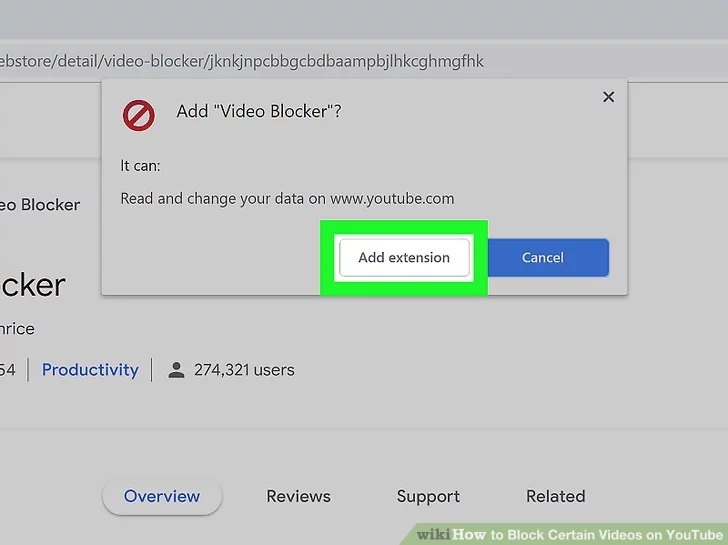Open the Reviews tab
Screen dimensions: 728x545
pyautogui.click(x=298, y=496)
